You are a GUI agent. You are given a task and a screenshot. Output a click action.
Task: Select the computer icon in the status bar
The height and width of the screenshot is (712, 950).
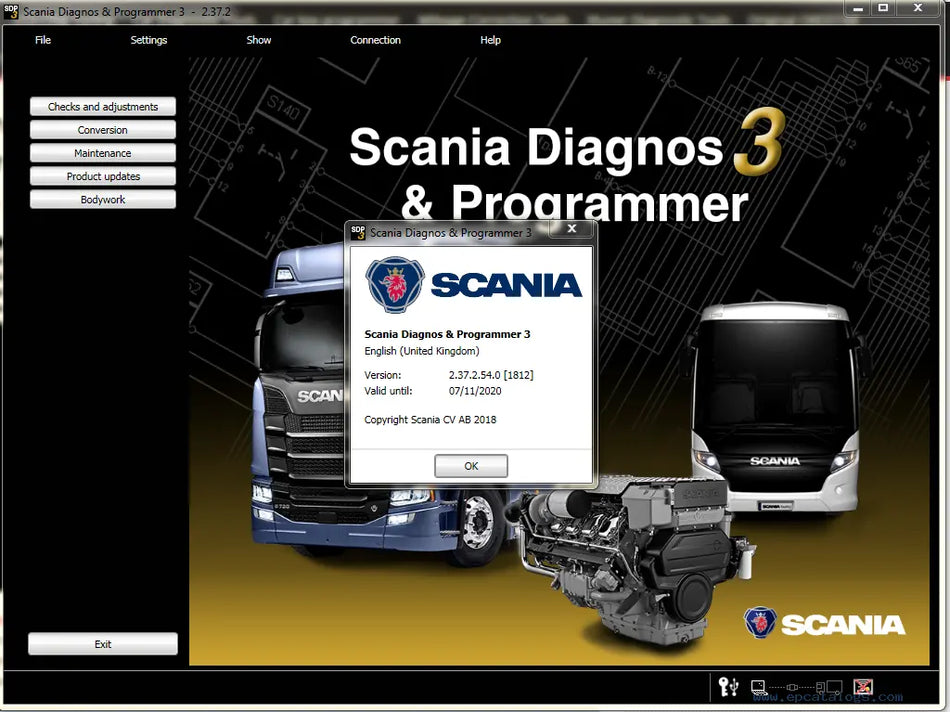click(x=758, y=687)
